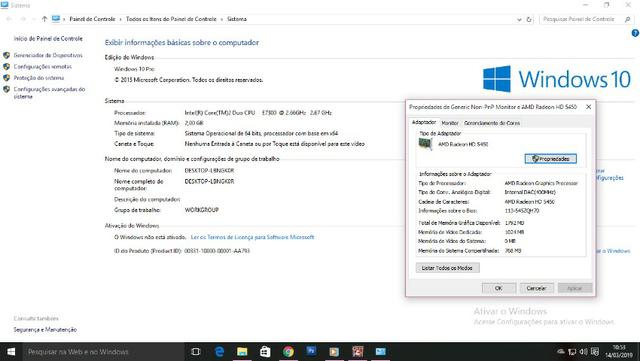Image resolution: width=640 pixels, height=361 pixels.
Task: Select the 1792 MB total graphics memory
Action: tap(514, 223)
